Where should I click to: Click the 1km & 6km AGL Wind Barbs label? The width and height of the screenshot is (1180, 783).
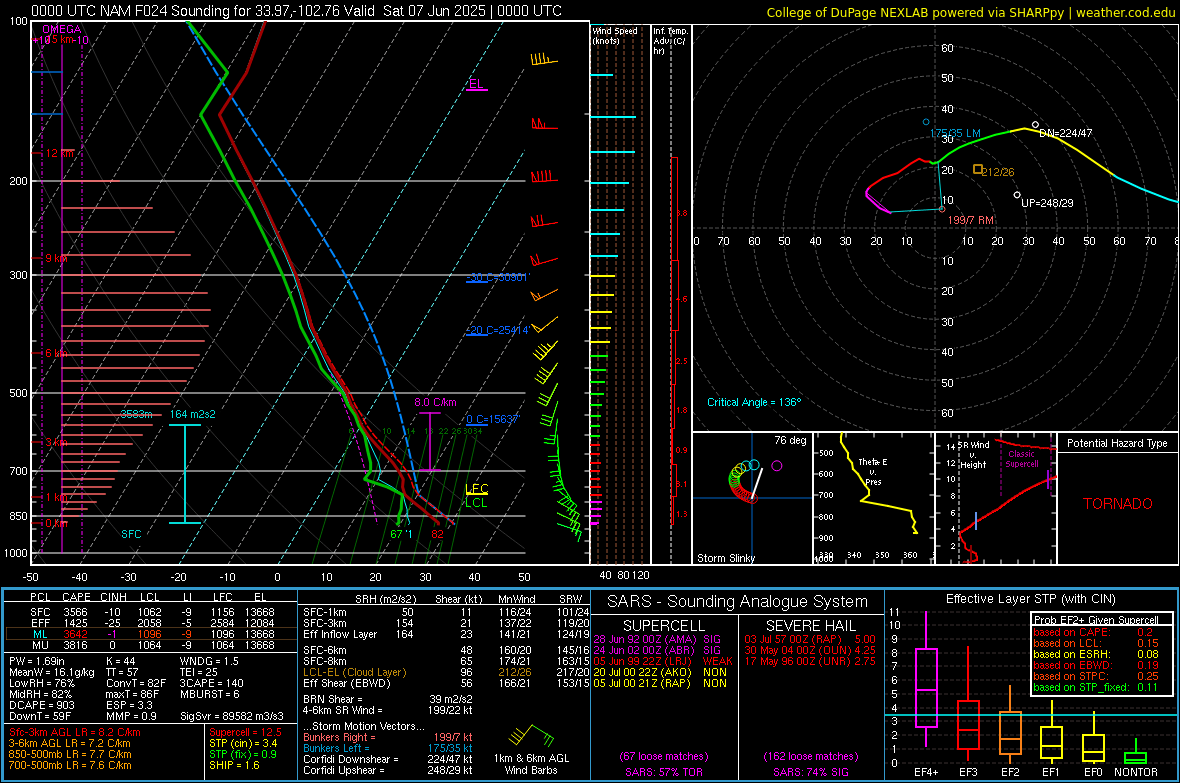click(x=531, y=764)
